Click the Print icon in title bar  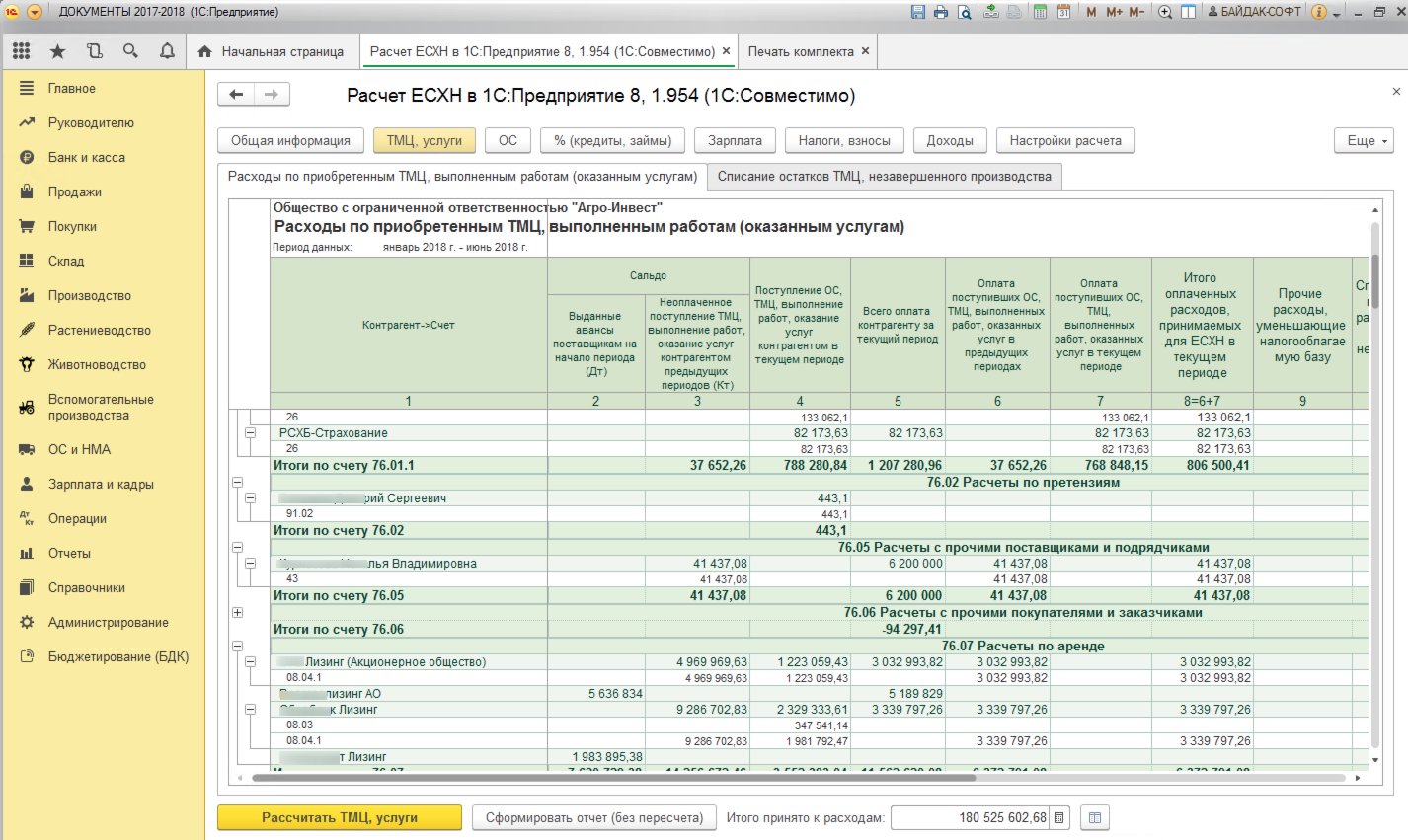tap(941, 12)
